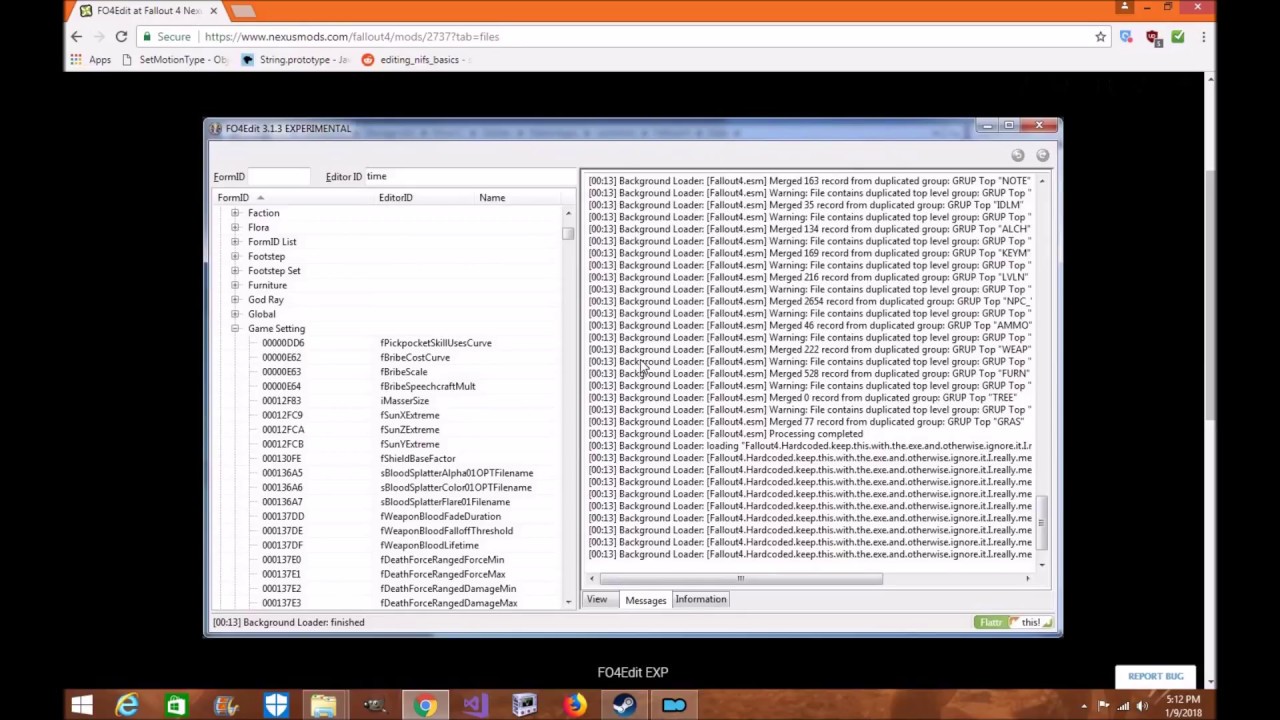This screenshot has height=720, width=1280.
Task: Open the Windows Store taskbar icon
Action: (176, 706)
